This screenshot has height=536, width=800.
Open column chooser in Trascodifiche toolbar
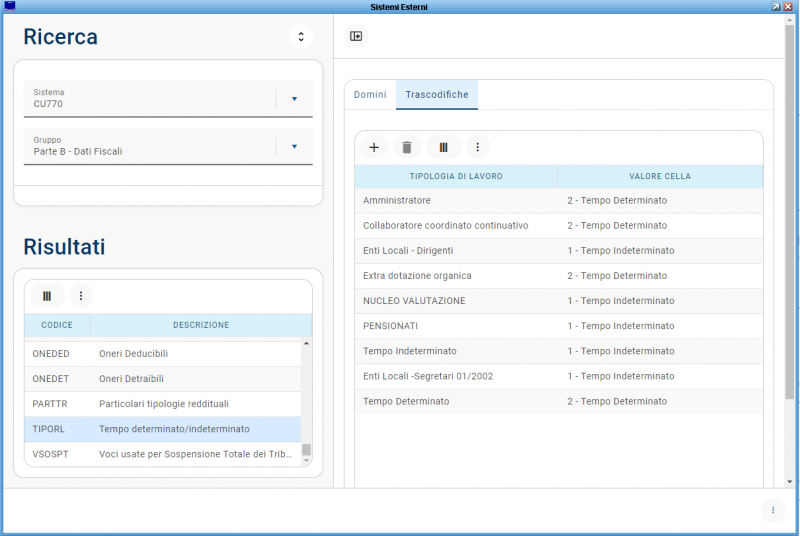point(443,147)
